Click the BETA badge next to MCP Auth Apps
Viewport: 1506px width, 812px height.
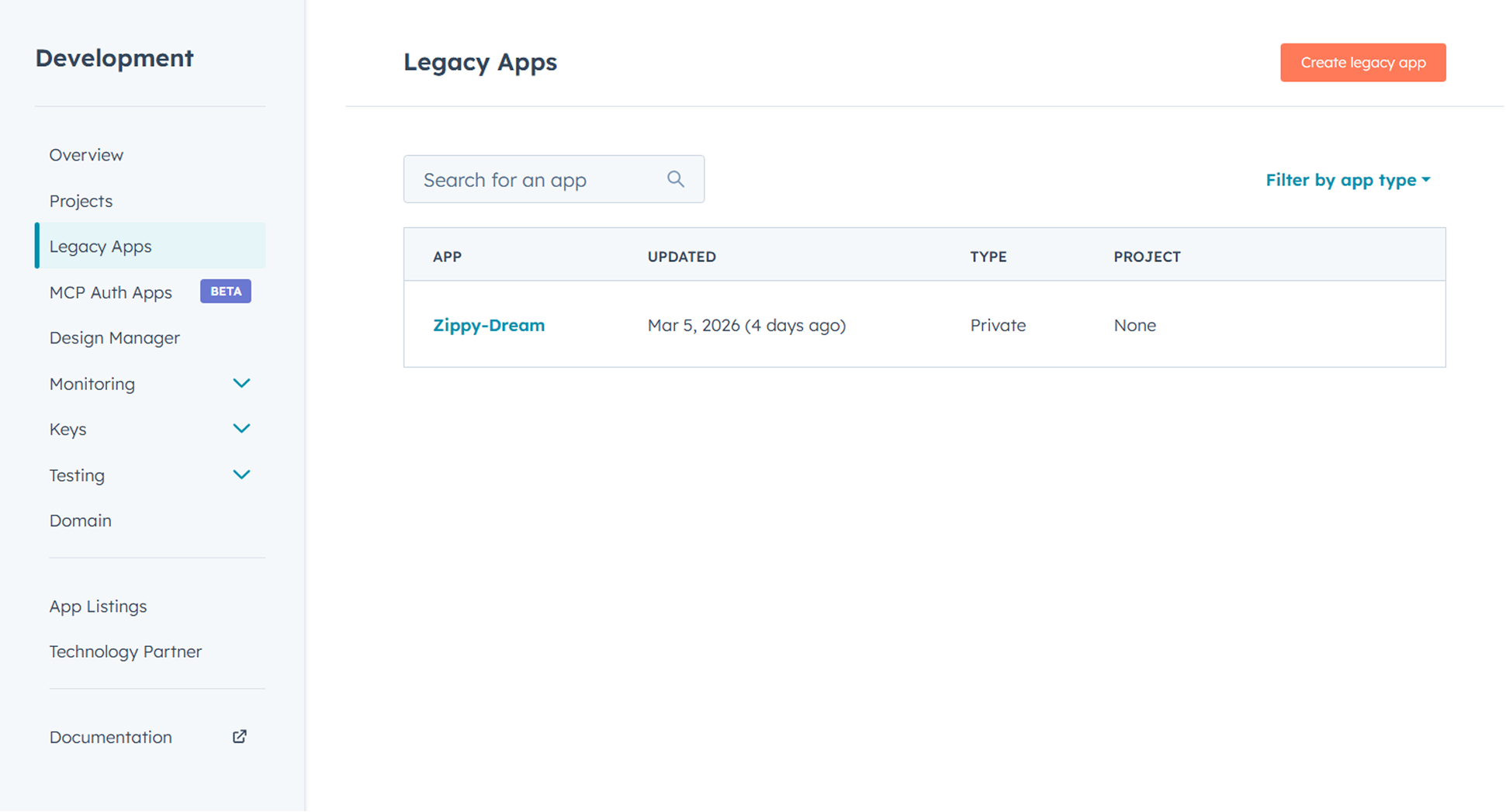click(225, 291)
